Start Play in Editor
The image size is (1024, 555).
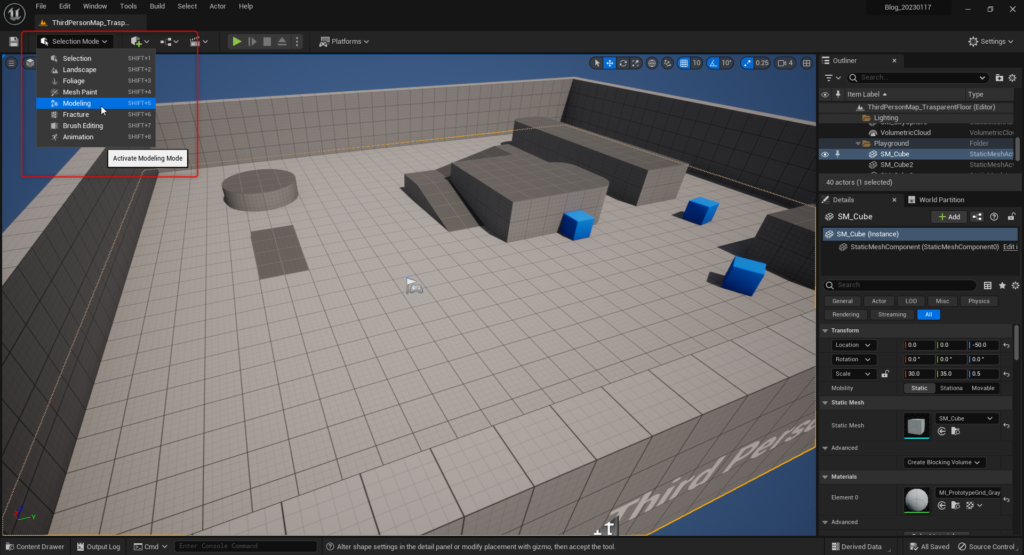(236, 41)
